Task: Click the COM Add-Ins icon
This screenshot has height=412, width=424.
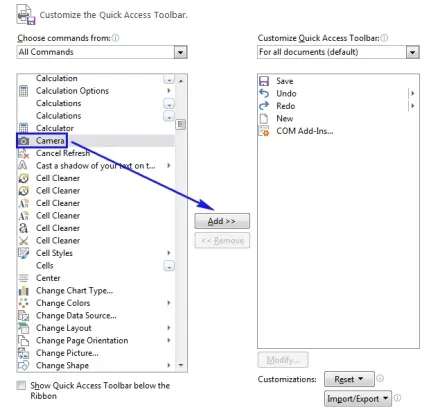Action: pos(264,131)
